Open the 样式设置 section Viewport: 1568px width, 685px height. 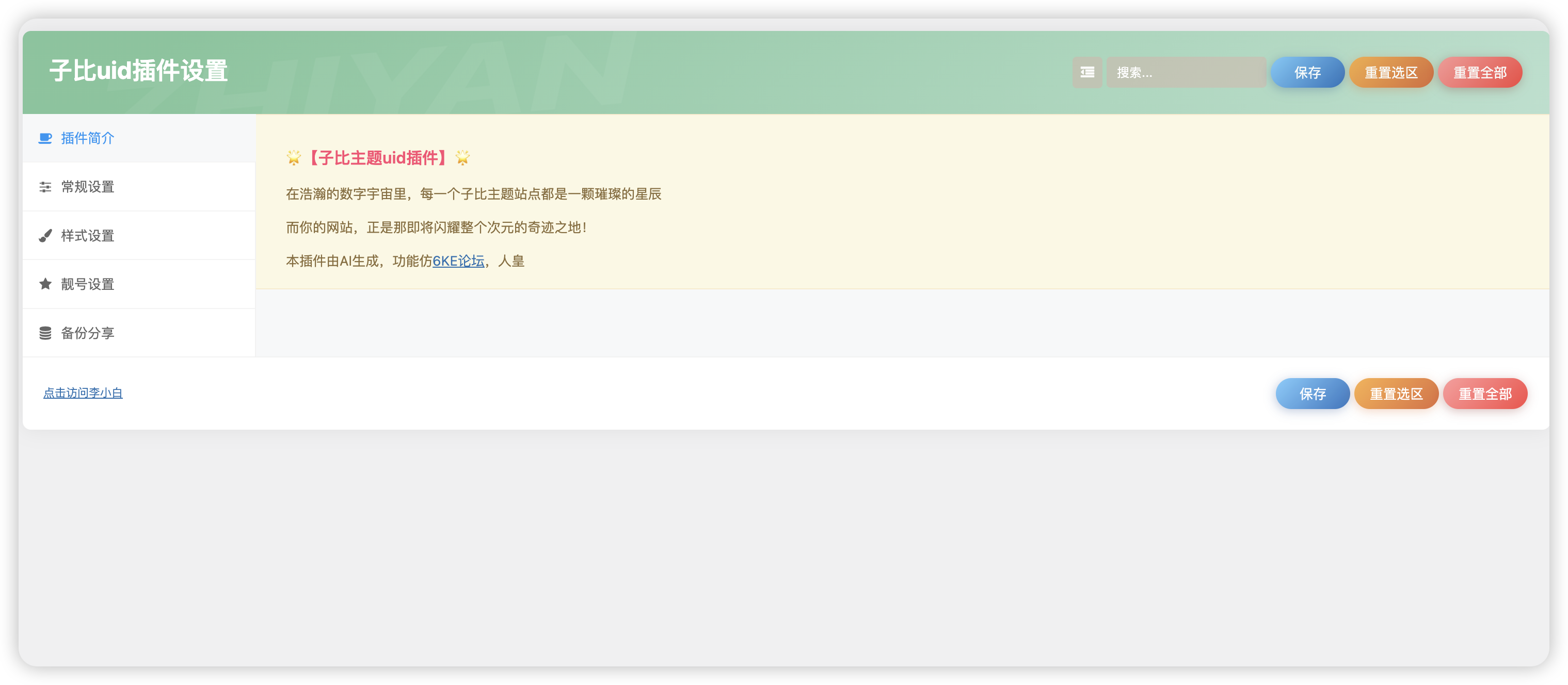click(x=87, y=235)
